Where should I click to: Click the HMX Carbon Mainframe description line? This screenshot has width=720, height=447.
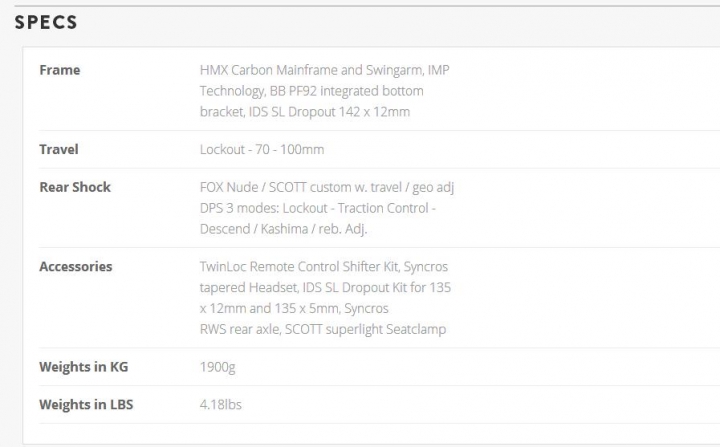click(x=325, y=70)
